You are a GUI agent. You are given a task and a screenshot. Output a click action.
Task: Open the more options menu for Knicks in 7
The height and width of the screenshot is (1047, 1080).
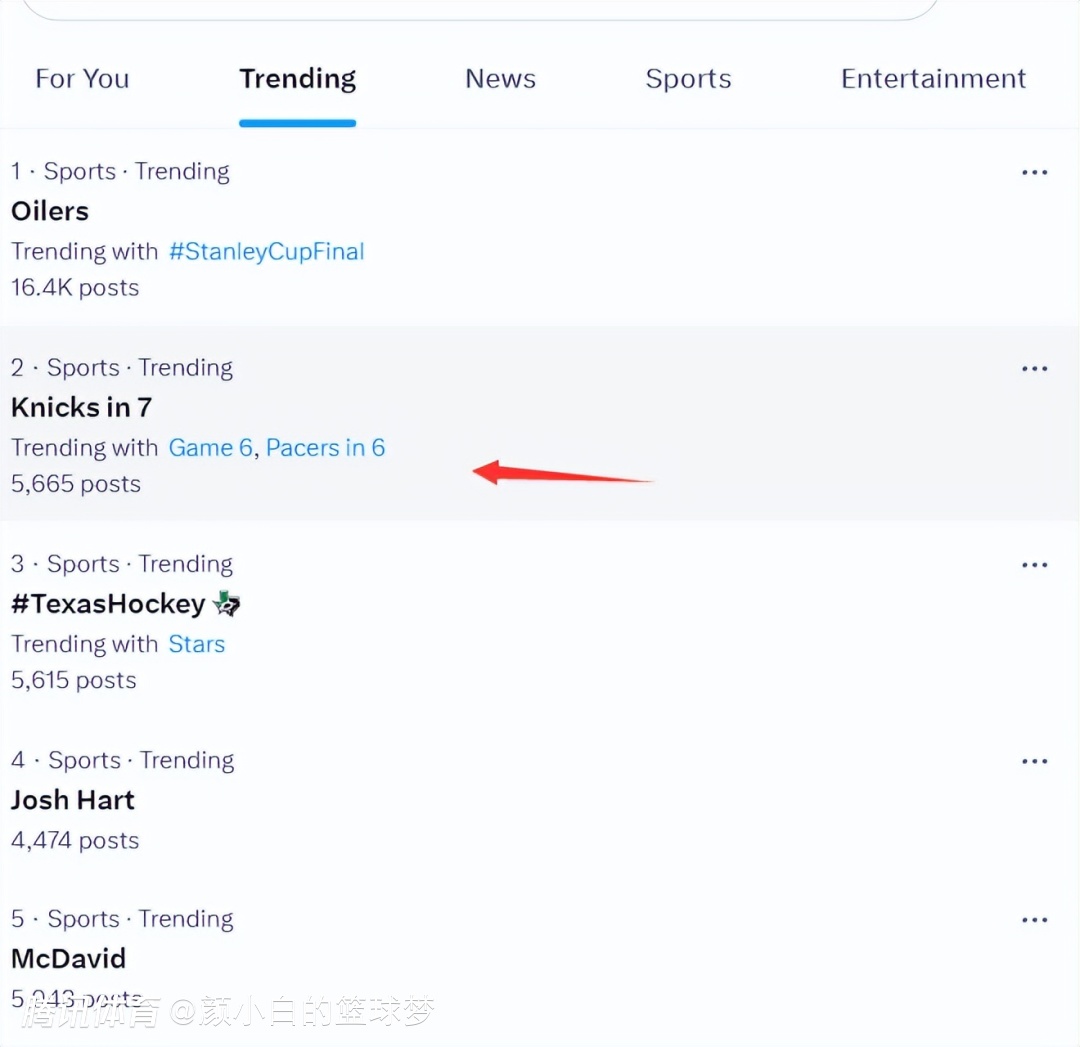click(x=1035, y=369)
